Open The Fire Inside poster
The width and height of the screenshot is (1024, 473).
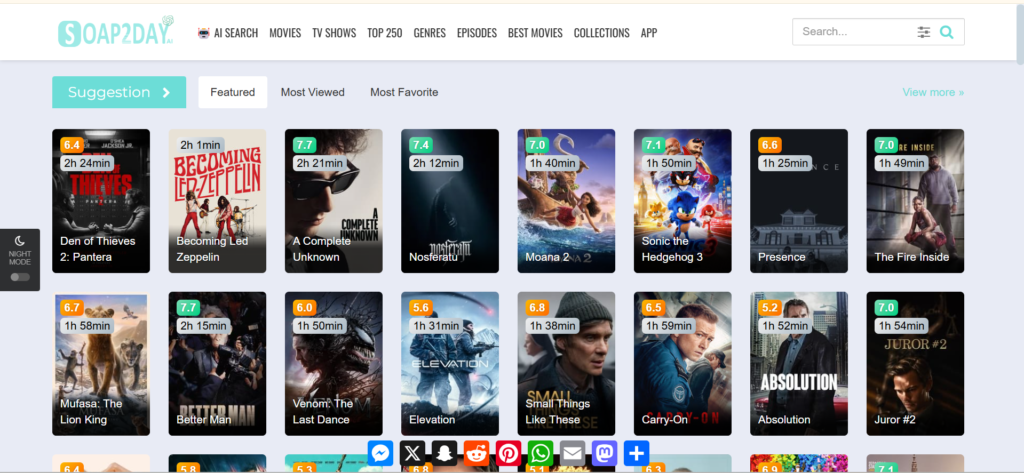pos(915,201)
